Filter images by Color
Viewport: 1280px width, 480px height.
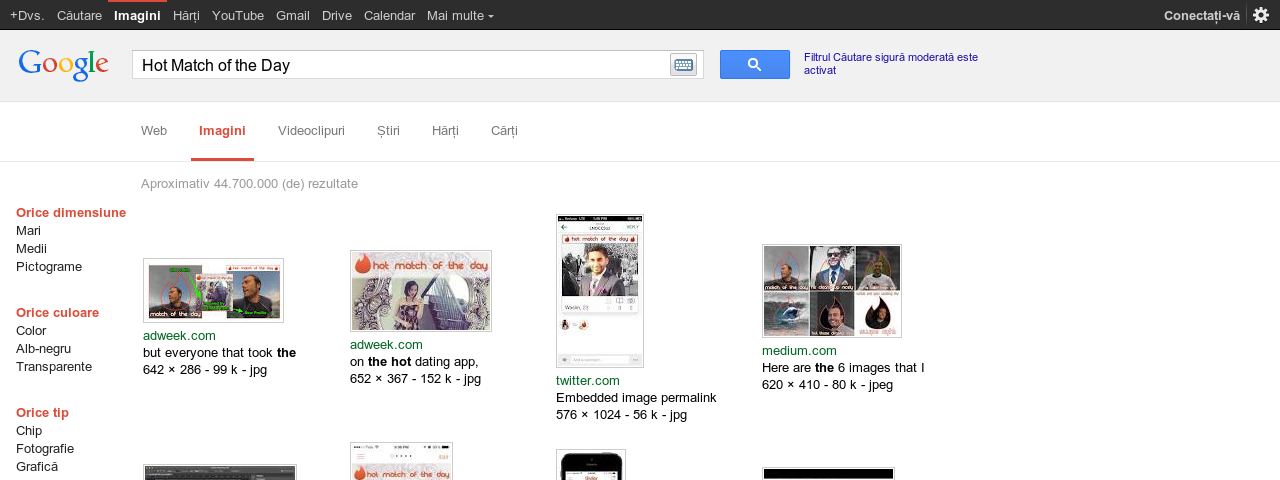click(x=31, y=331)
